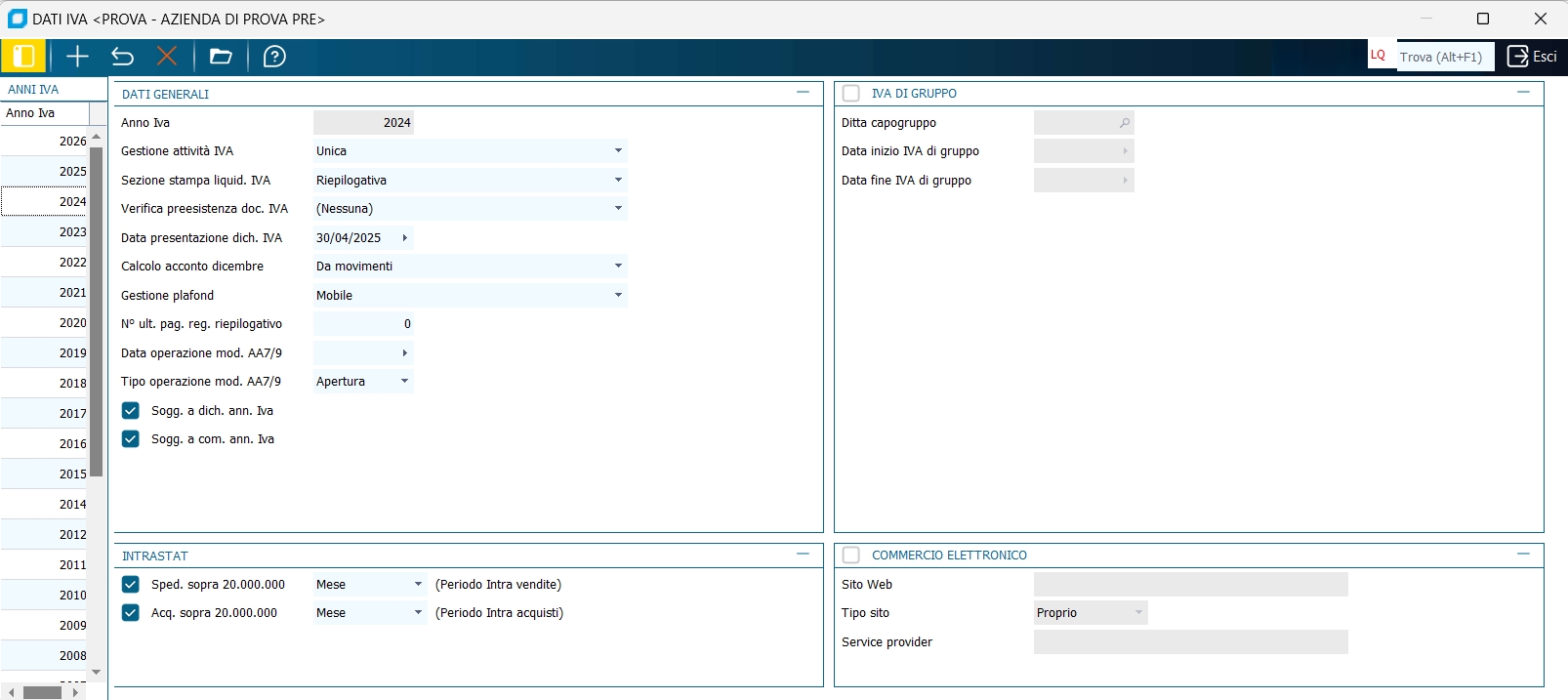
Task: Toggle Sogg. a com. ann. Iva checkbox
Action: tap(130, 439)
